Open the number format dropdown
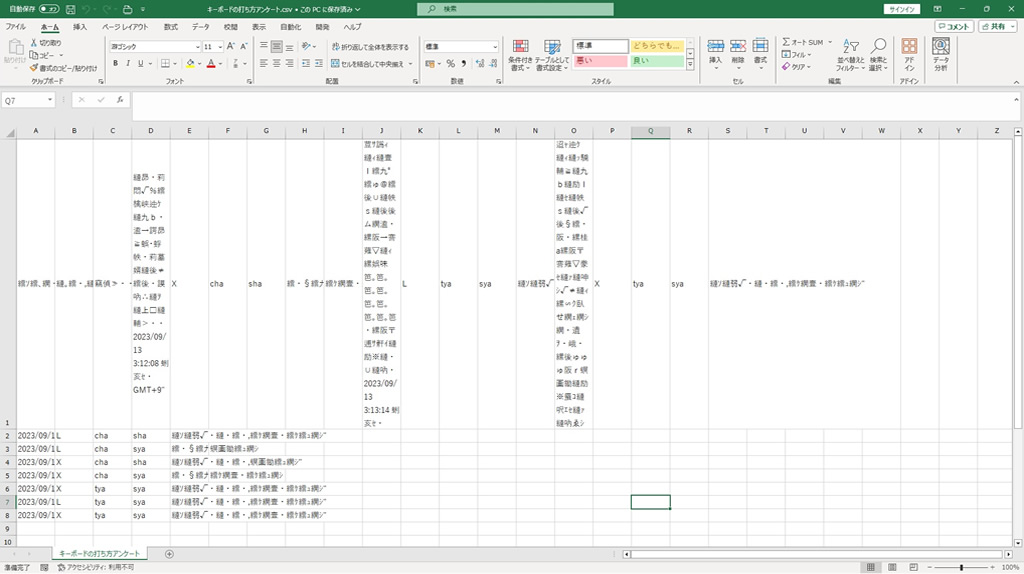The image size is (1024, 574). (494, 47)
